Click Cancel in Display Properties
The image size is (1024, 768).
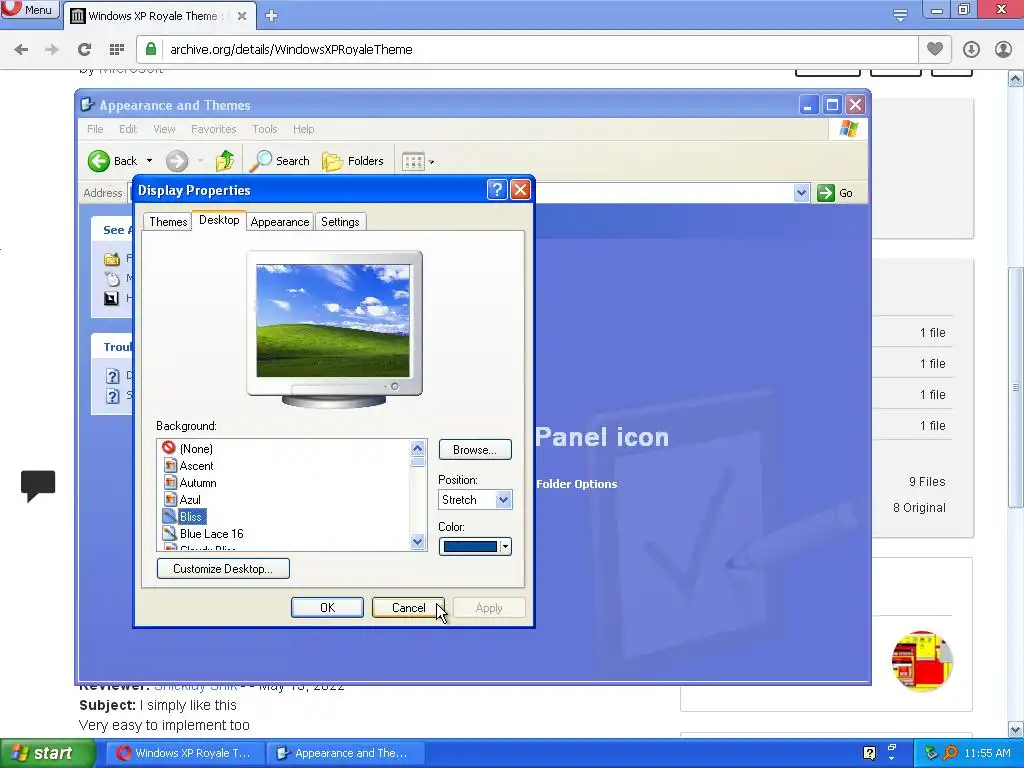408,607
